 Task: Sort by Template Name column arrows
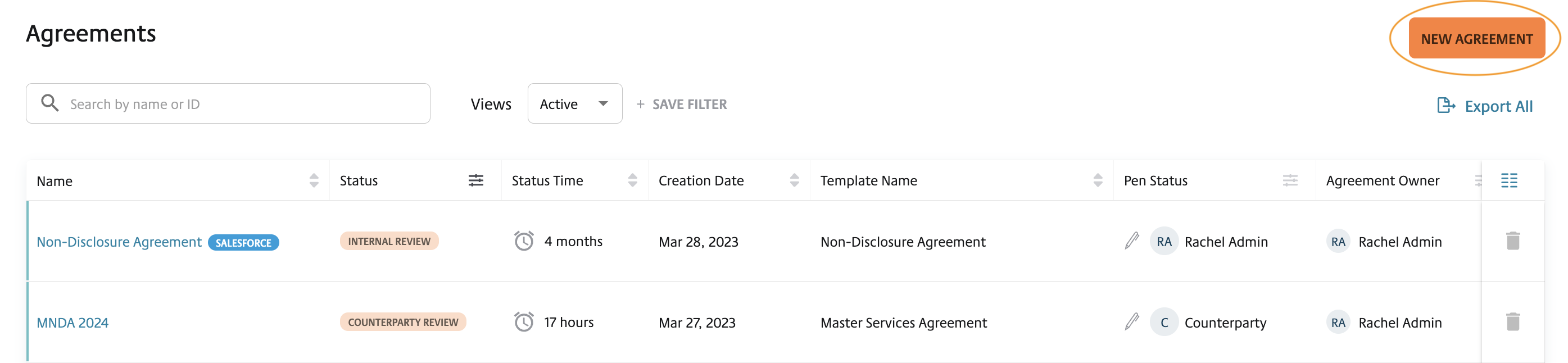point(1098,180)
